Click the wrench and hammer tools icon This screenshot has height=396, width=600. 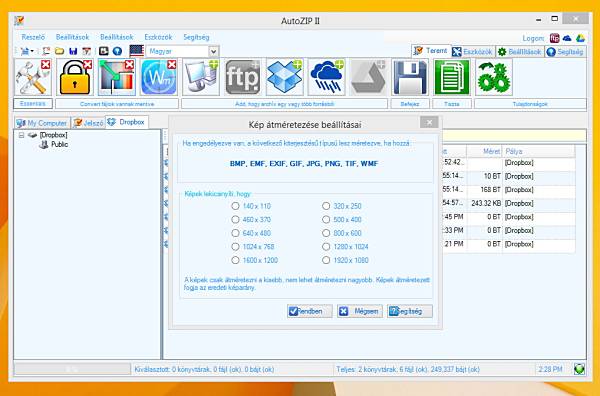pos(33,77)
